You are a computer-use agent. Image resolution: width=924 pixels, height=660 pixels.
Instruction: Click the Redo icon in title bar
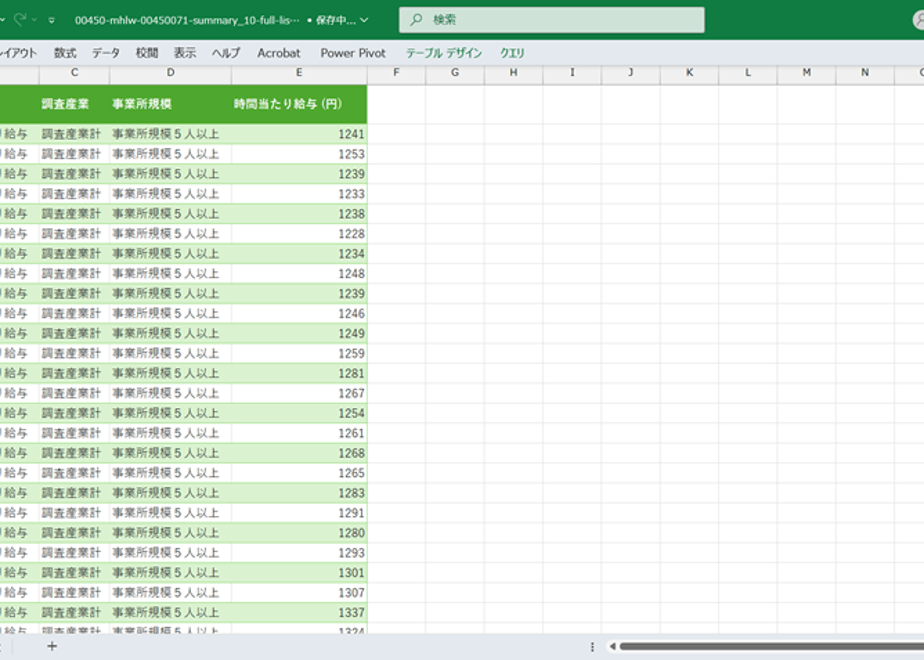click(x=19, y=19)
